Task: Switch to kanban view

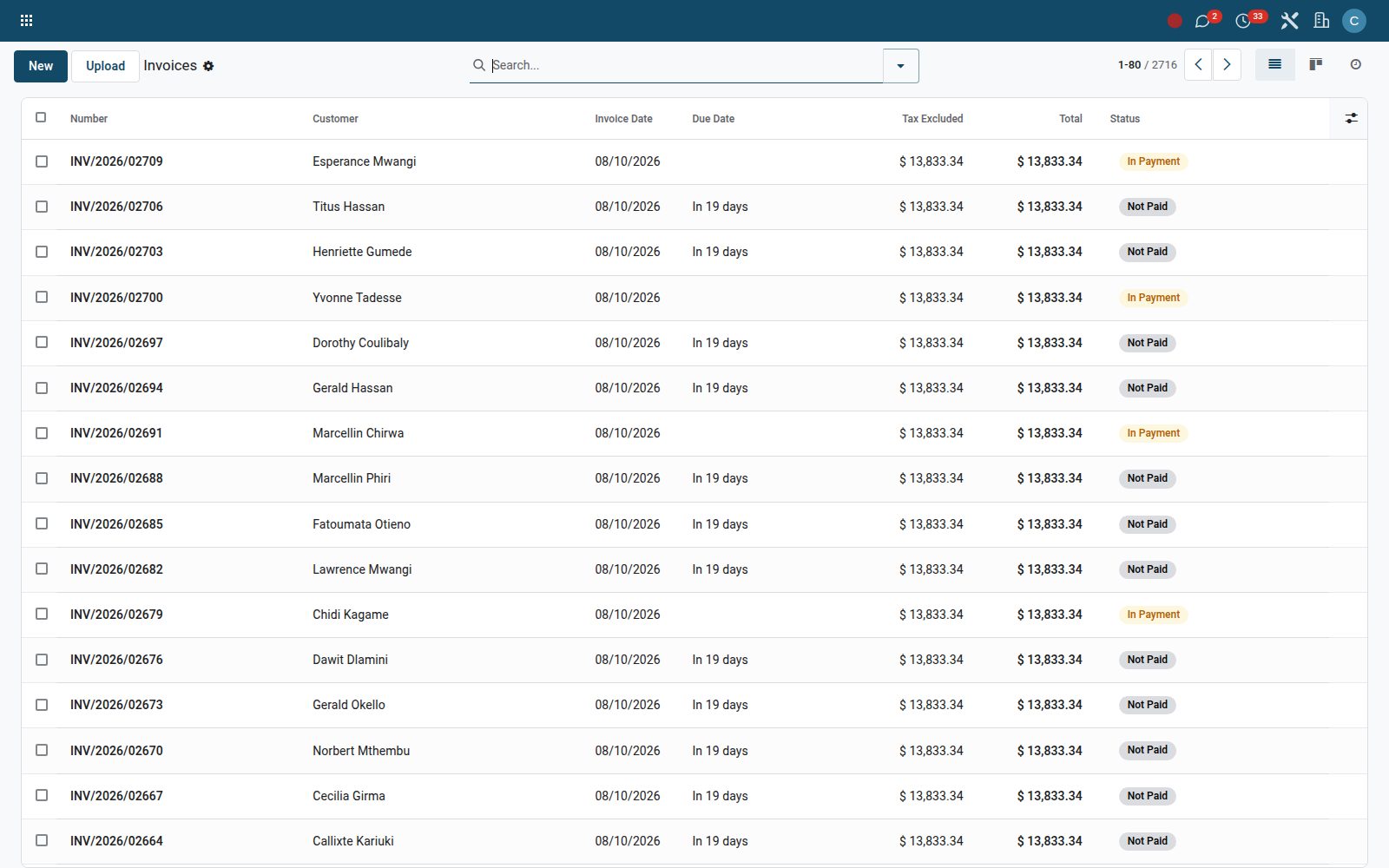Action: (1316, 65)
